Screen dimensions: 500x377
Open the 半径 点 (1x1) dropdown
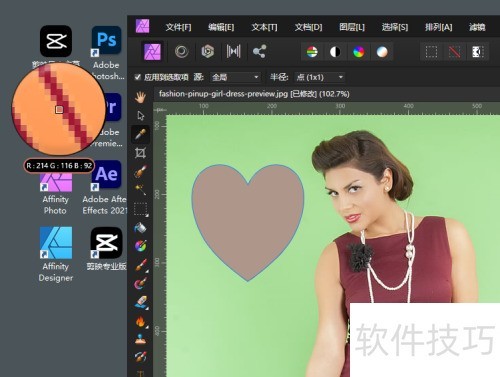pos(320,77)
